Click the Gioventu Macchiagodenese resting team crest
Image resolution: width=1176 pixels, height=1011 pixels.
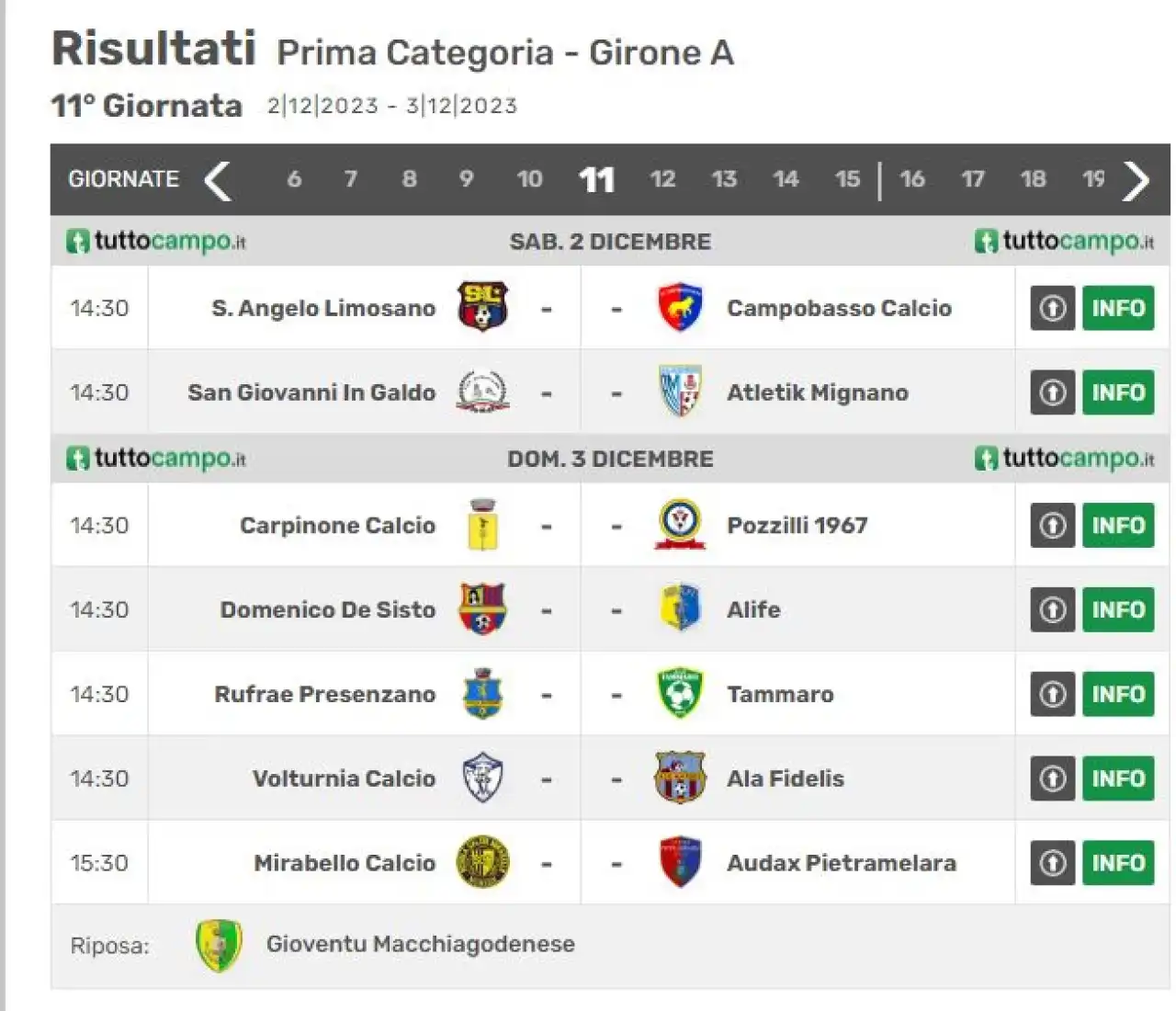219,945
